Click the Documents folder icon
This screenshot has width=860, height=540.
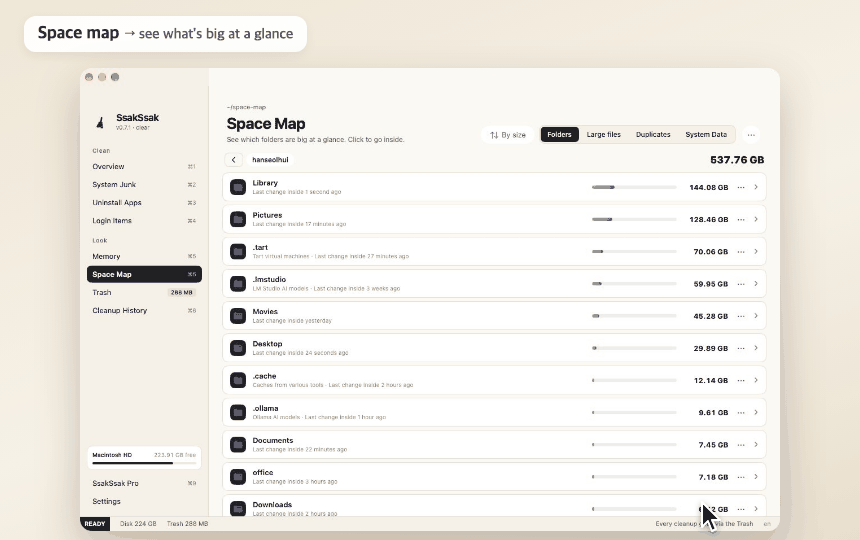pyautogui.click(x=238, y=445)
